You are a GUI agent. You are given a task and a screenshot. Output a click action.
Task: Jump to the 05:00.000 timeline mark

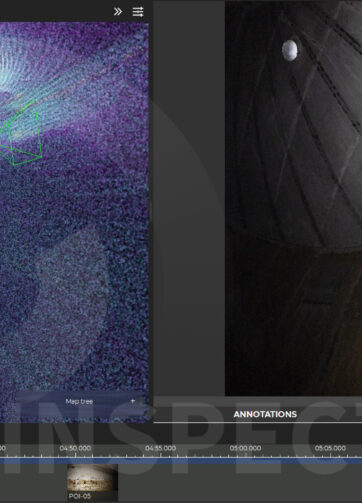245,448
